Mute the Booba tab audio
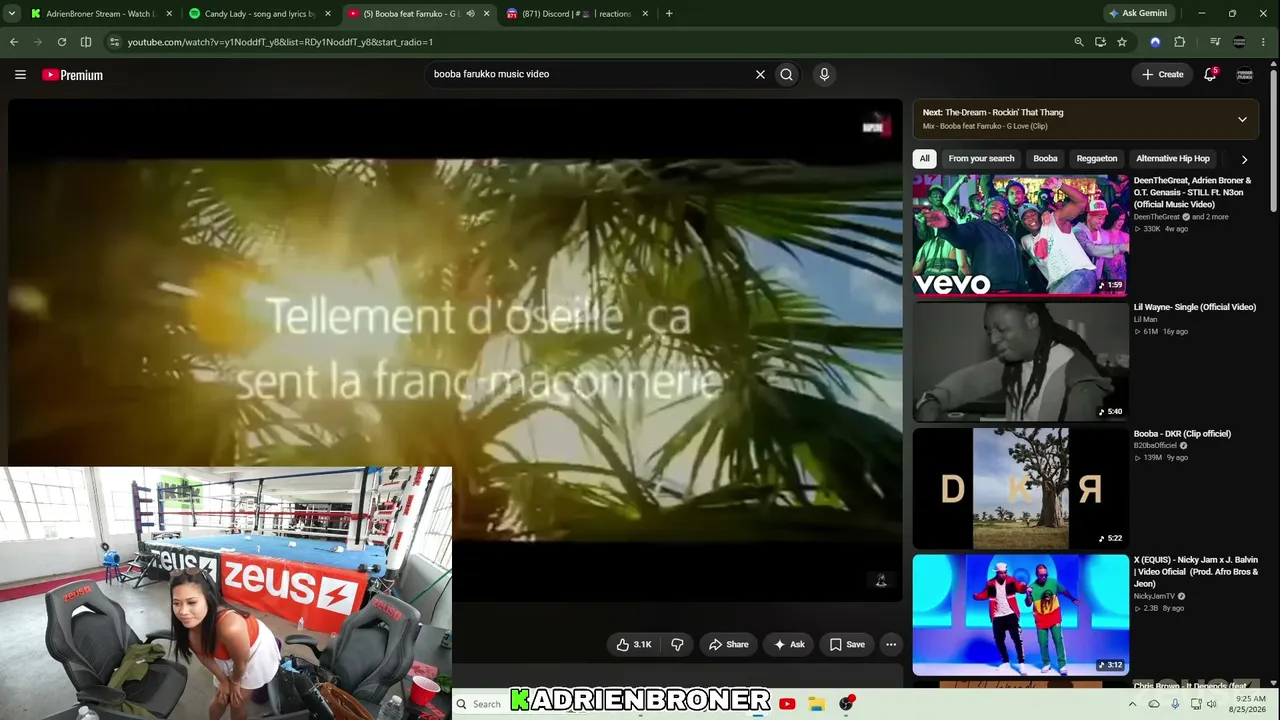Image resolution: width=1280 pixels, height=720 pixels. 470,14
